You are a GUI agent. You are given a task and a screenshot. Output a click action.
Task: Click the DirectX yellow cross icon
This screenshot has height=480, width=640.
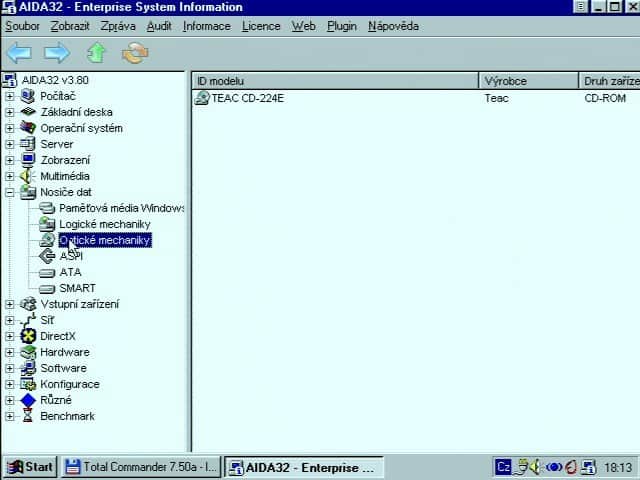28,336
